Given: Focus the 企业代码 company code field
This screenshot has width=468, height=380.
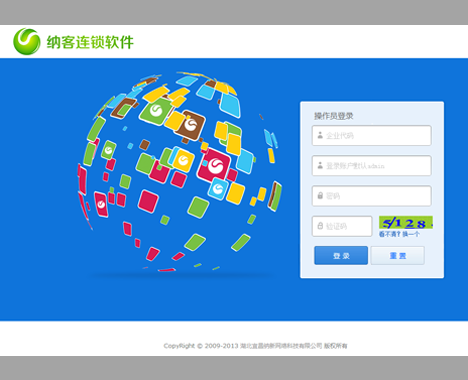Looking at the screenshot, I should coord(372,135).
